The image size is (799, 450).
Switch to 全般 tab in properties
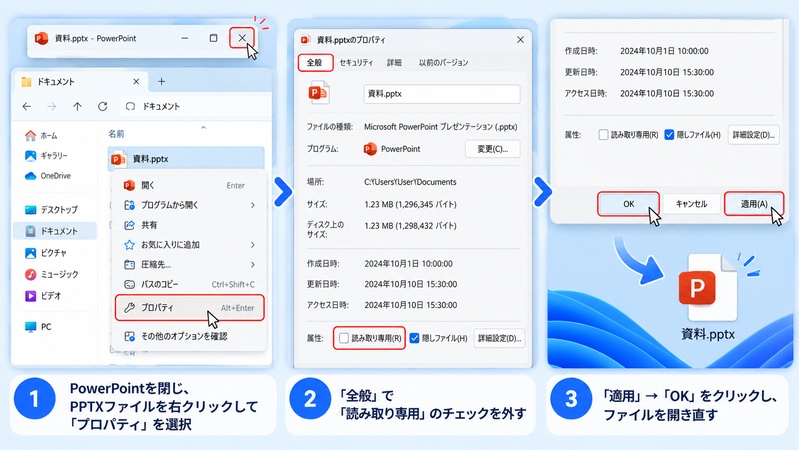(315, 63)
